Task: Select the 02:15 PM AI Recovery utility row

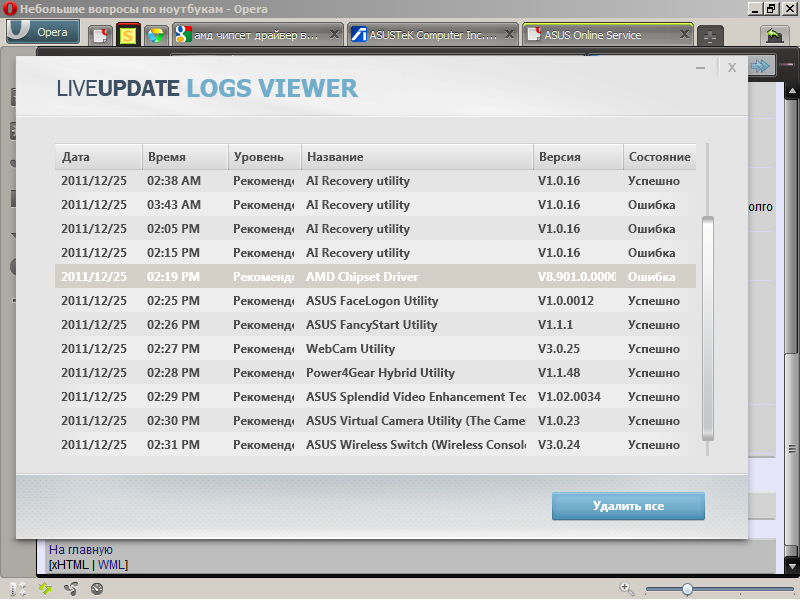Action: (375, 253)
